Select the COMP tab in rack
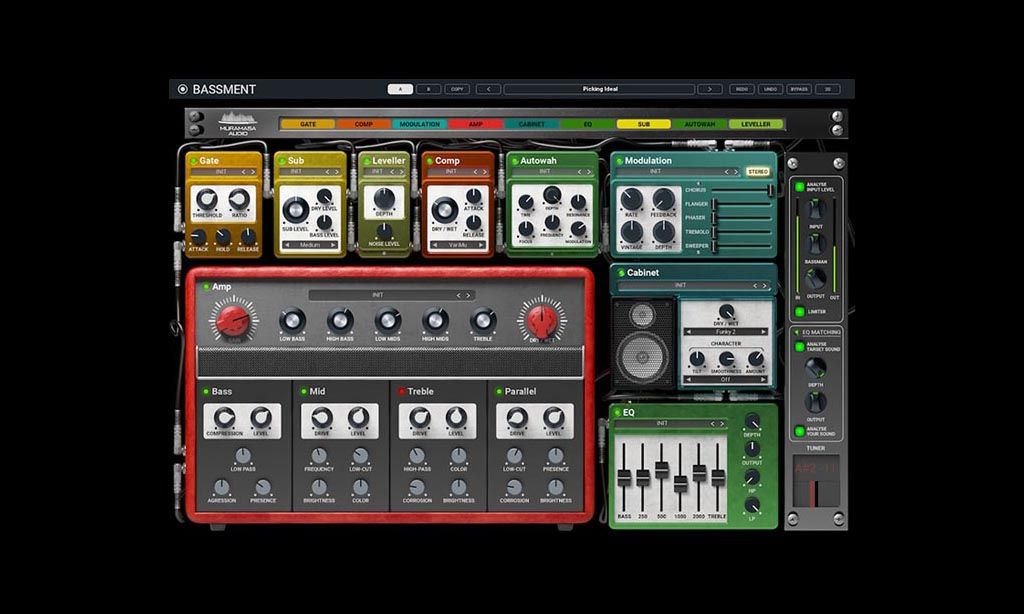This screenshot has width=1024, height=614. [x=364, y=124]
